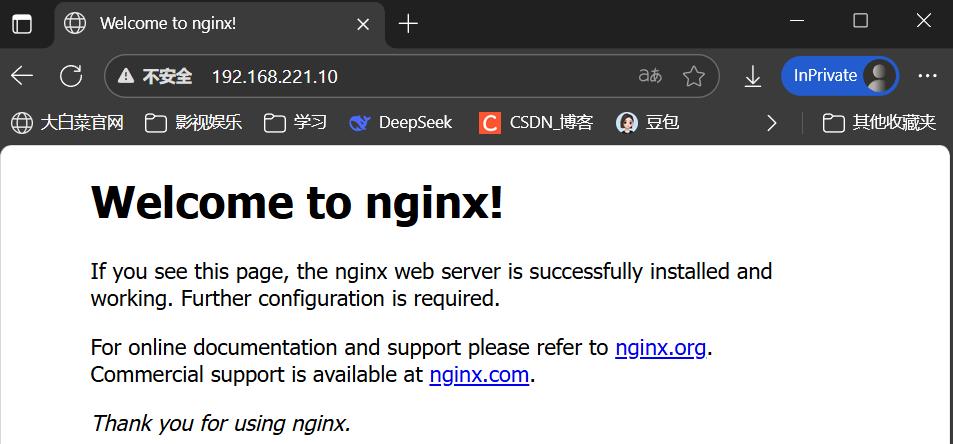Viewport: 953px width, 444px height.
Task: Open the tab actions menu icon
Action: pos(22,24)
